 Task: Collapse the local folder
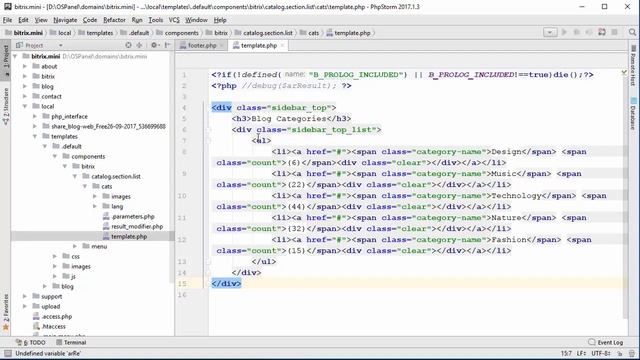click(24, 106)
